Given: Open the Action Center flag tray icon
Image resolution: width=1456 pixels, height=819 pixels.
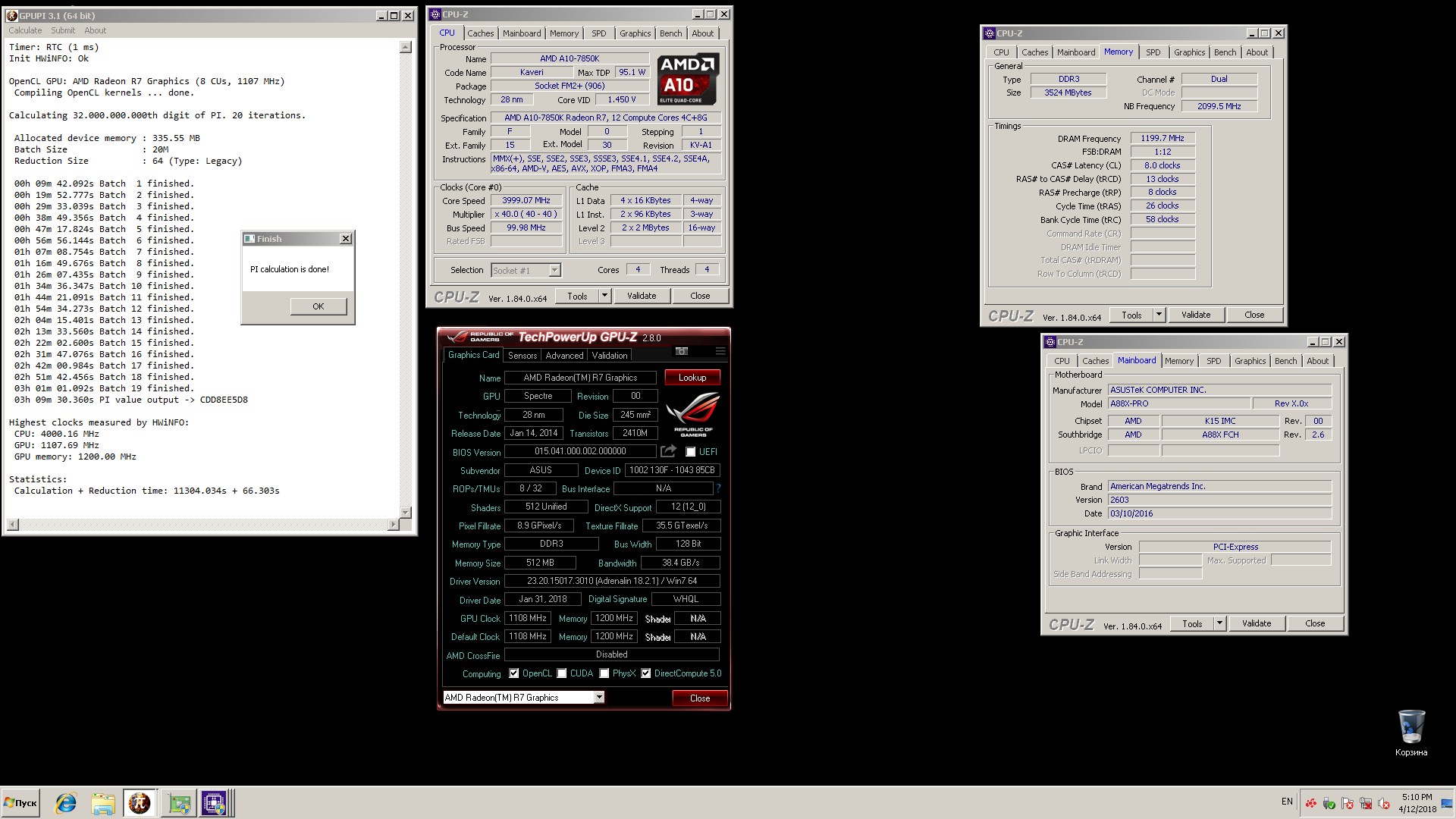Looking at the screenshot, I should [x=1348, y=803].
